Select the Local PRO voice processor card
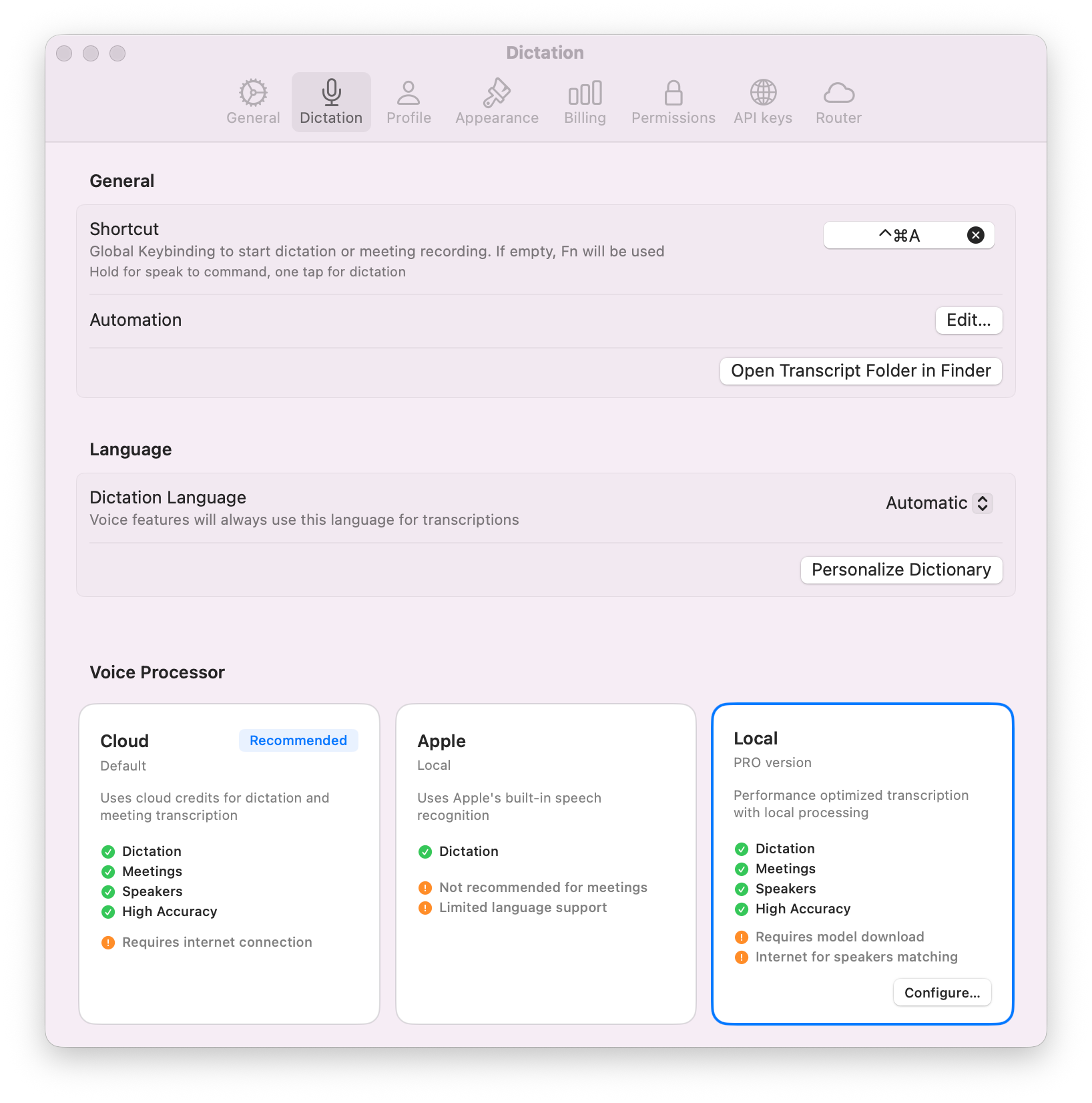 [x=862, y=863]
